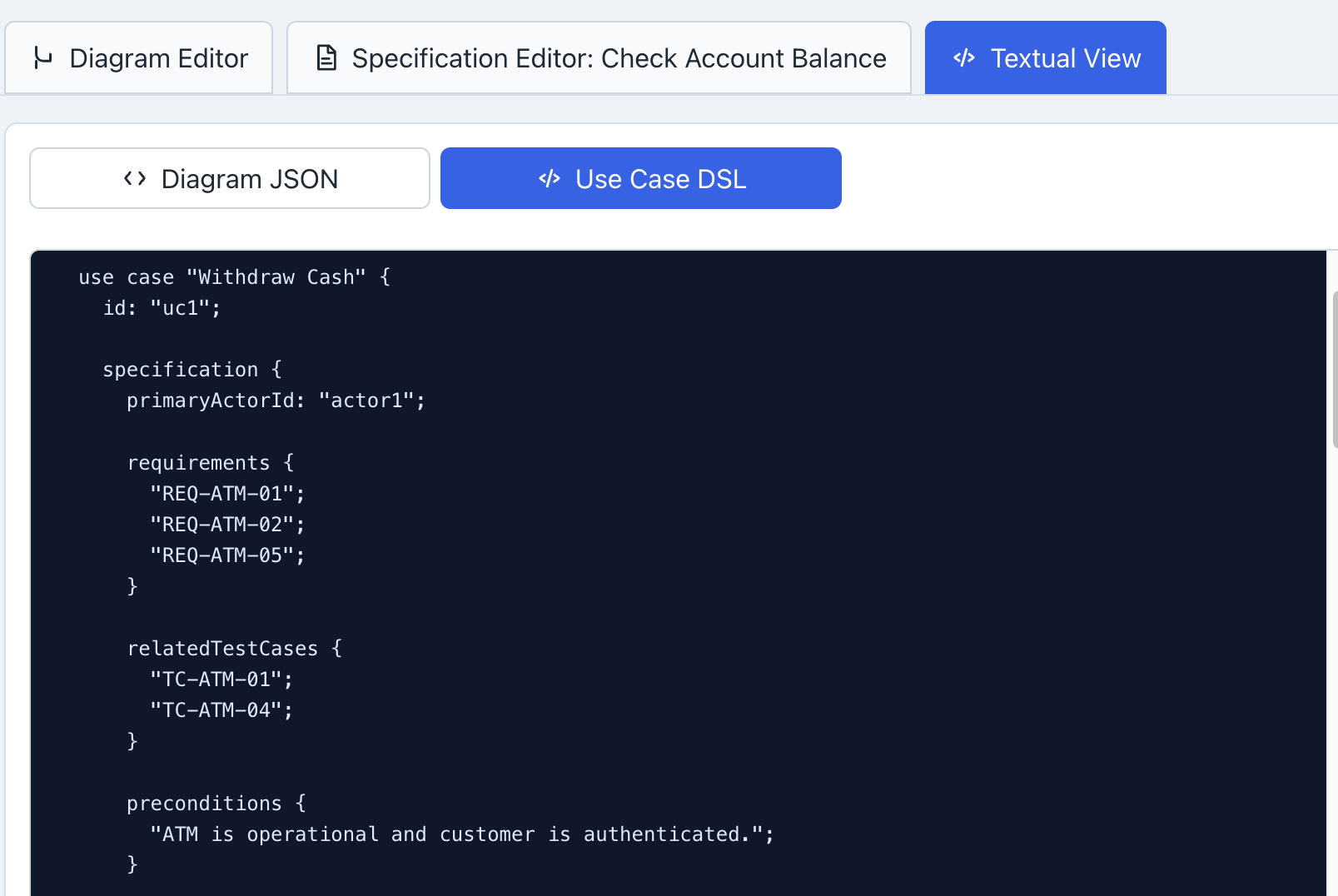This screenshot has width=1338, height=896.
Task: Click the primaryActorId: "actor1"; line
Action: (276, 401)
